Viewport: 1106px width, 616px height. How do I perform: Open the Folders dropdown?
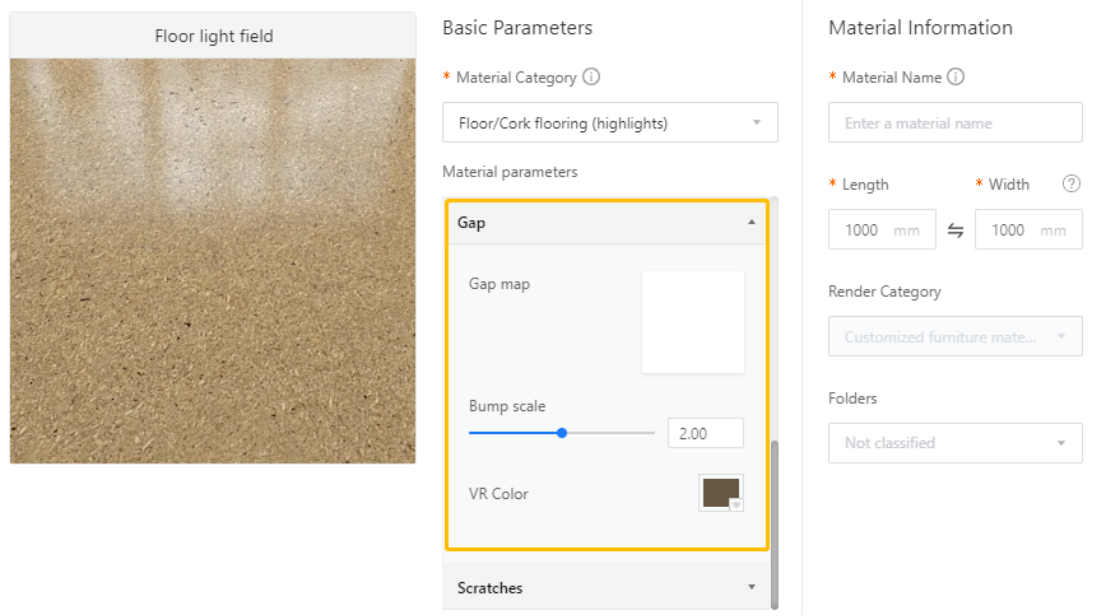[x=955, y=443]
